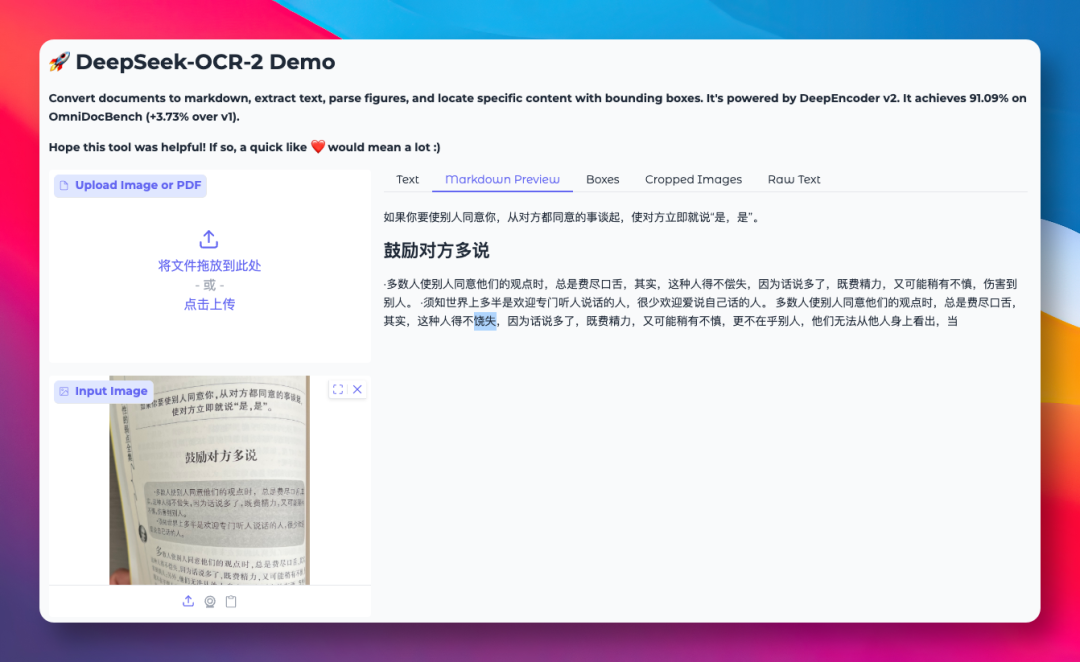Viewport: 1080px width, 662px height.
Task: Click the Upload Image or PDF label
Action: 130,185
